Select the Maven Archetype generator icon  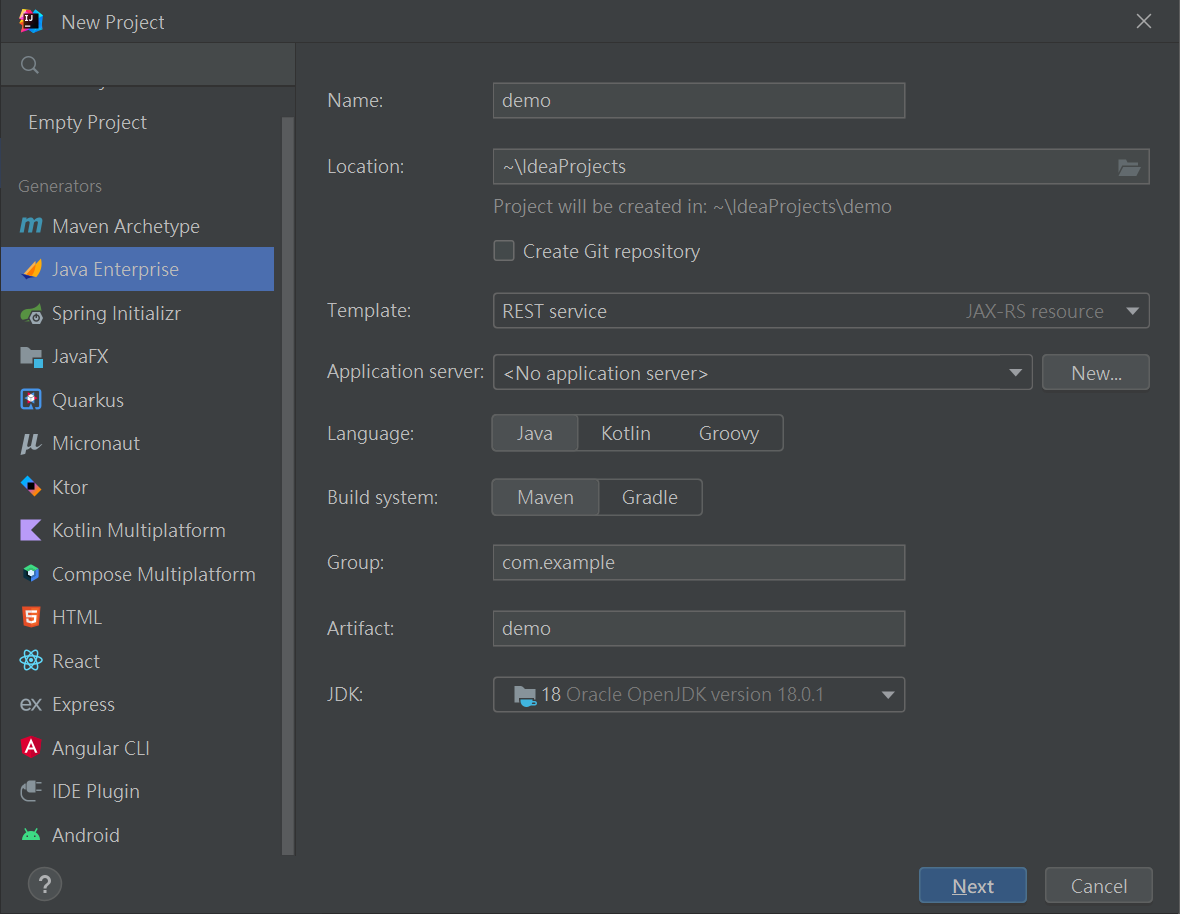click(x=31, y=226)
